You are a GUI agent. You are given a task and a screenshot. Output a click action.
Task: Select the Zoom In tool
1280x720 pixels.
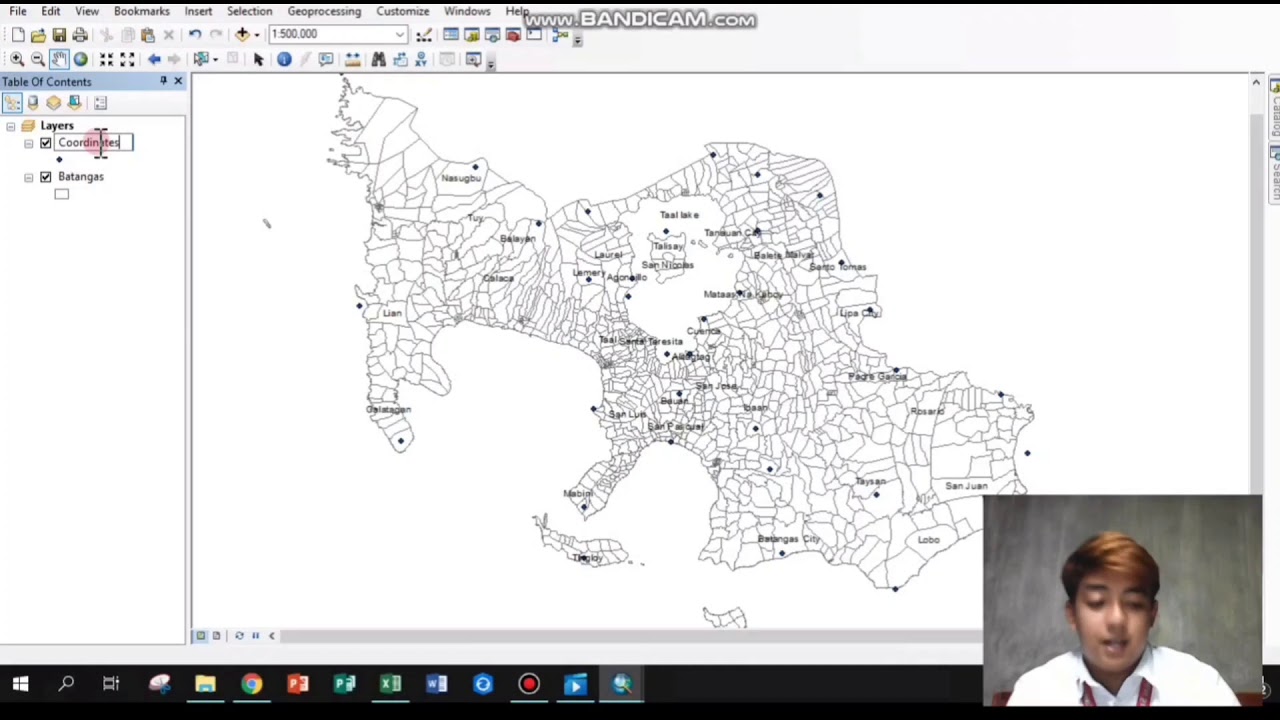tap(17, 59)
